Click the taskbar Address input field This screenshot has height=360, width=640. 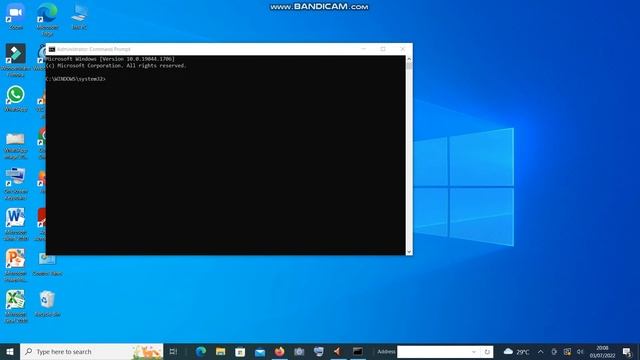click(x=433, y=351)
